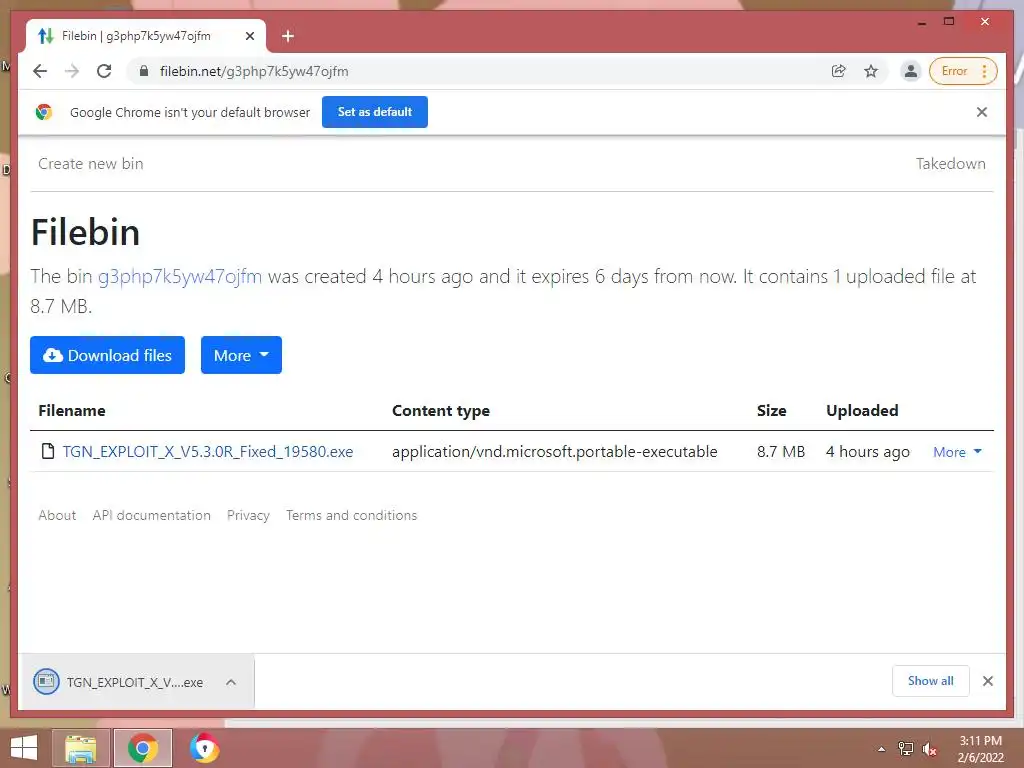1024x768 pixels.
Task: Dismiss the default browser notification bar
Action: [982, 112]
